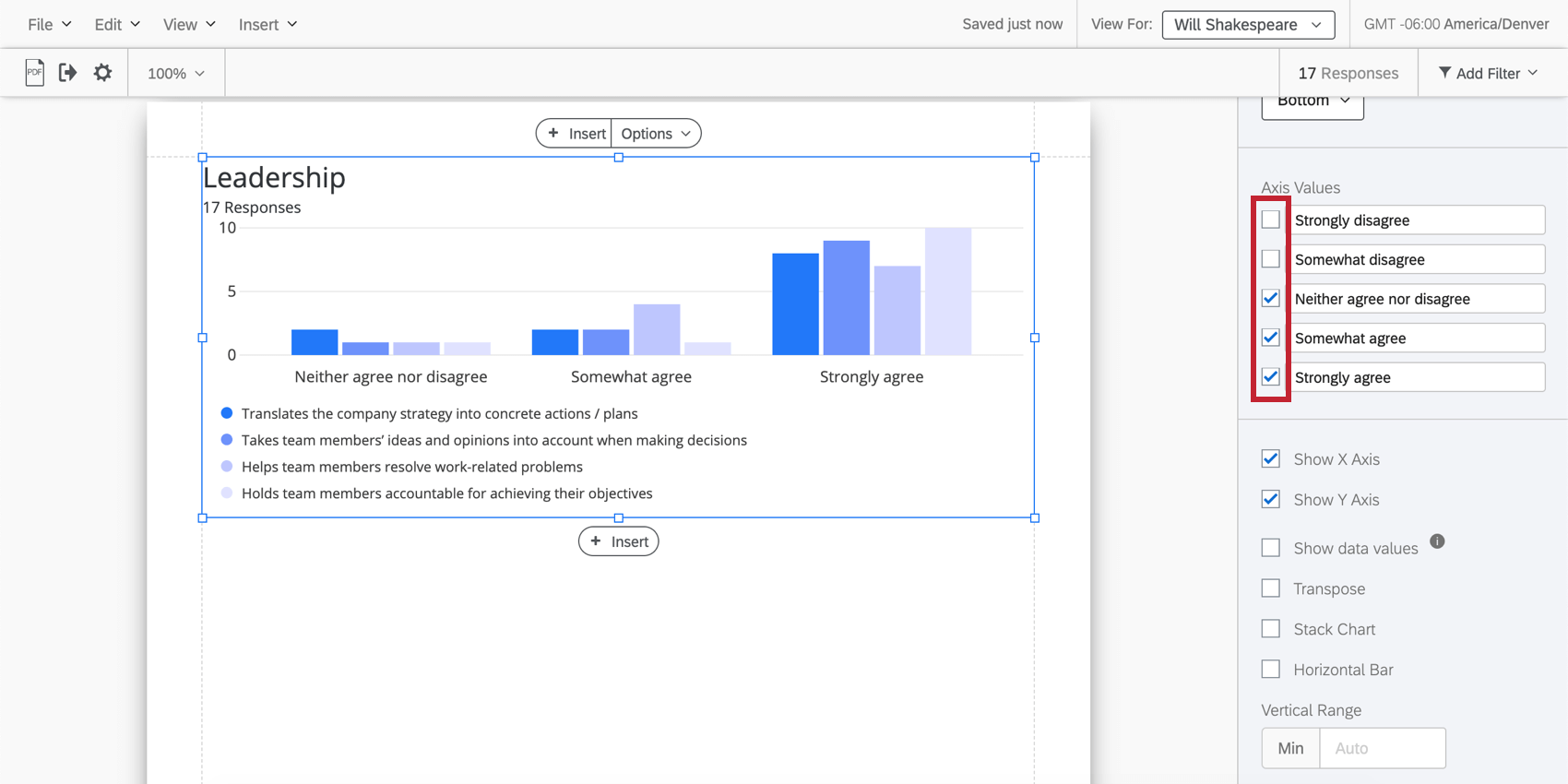Click the share/export arrow icon
Viewport: 1568px width, 784px height.
click(67, 73)
